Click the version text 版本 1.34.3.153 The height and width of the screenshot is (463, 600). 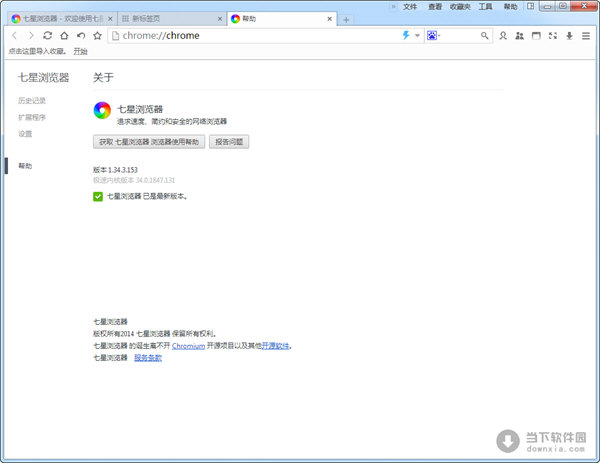point(115,170)
